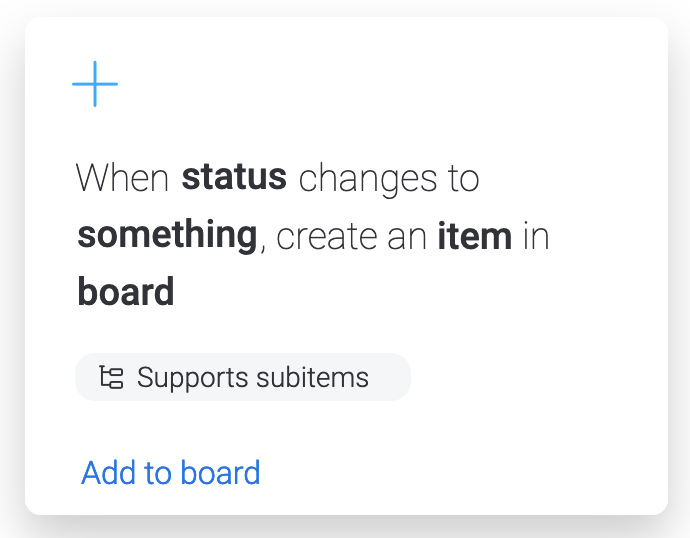
Task: Select the bold 'board' placeholder
Action: [x=126, y=291]
